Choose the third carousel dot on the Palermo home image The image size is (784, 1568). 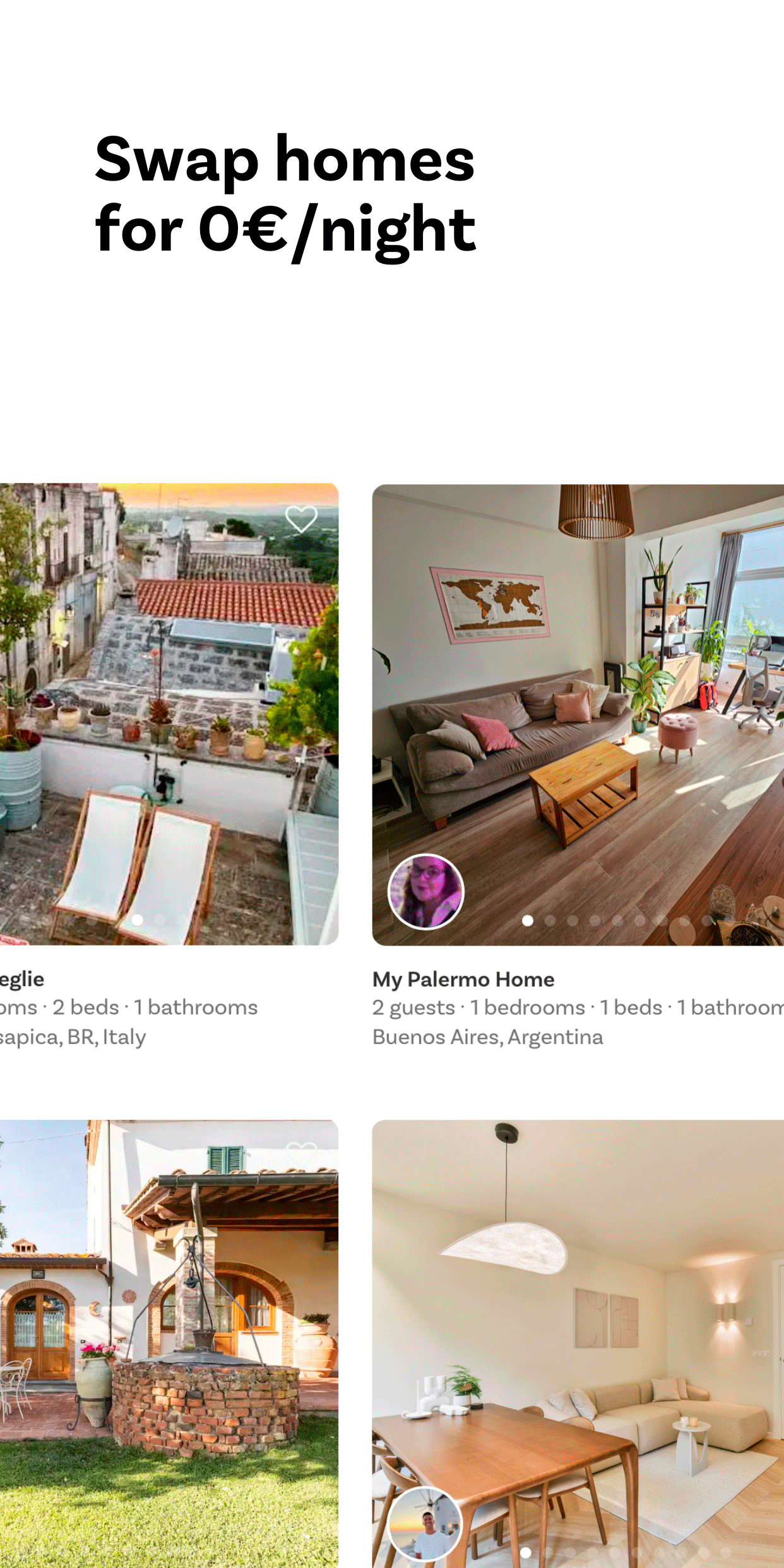pyautogui.click(x=573, y=920)
